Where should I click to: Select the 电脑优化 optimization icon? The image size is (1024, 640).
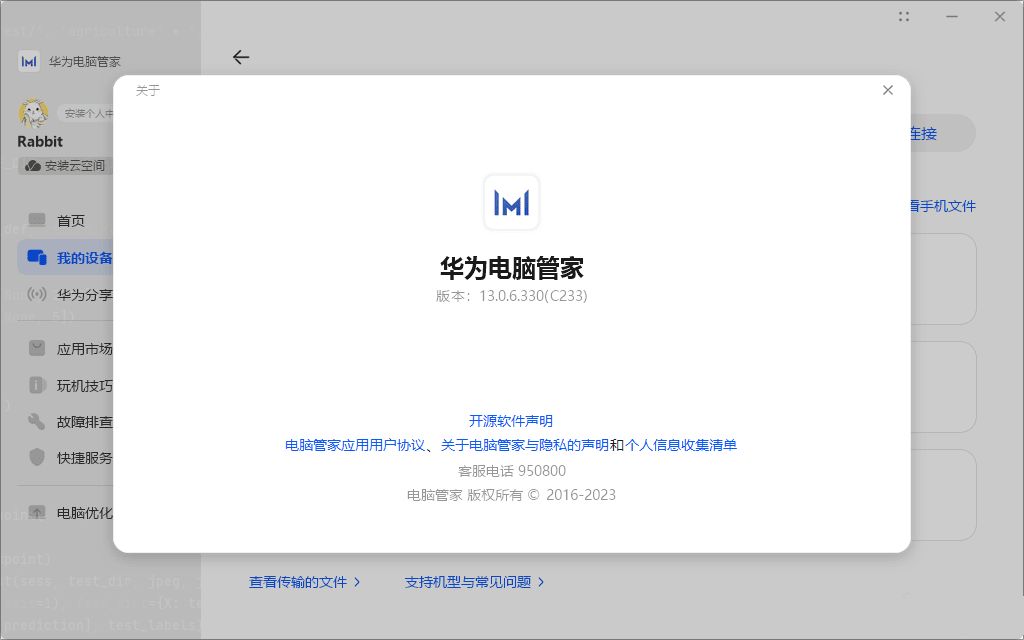tap(38, 512)
